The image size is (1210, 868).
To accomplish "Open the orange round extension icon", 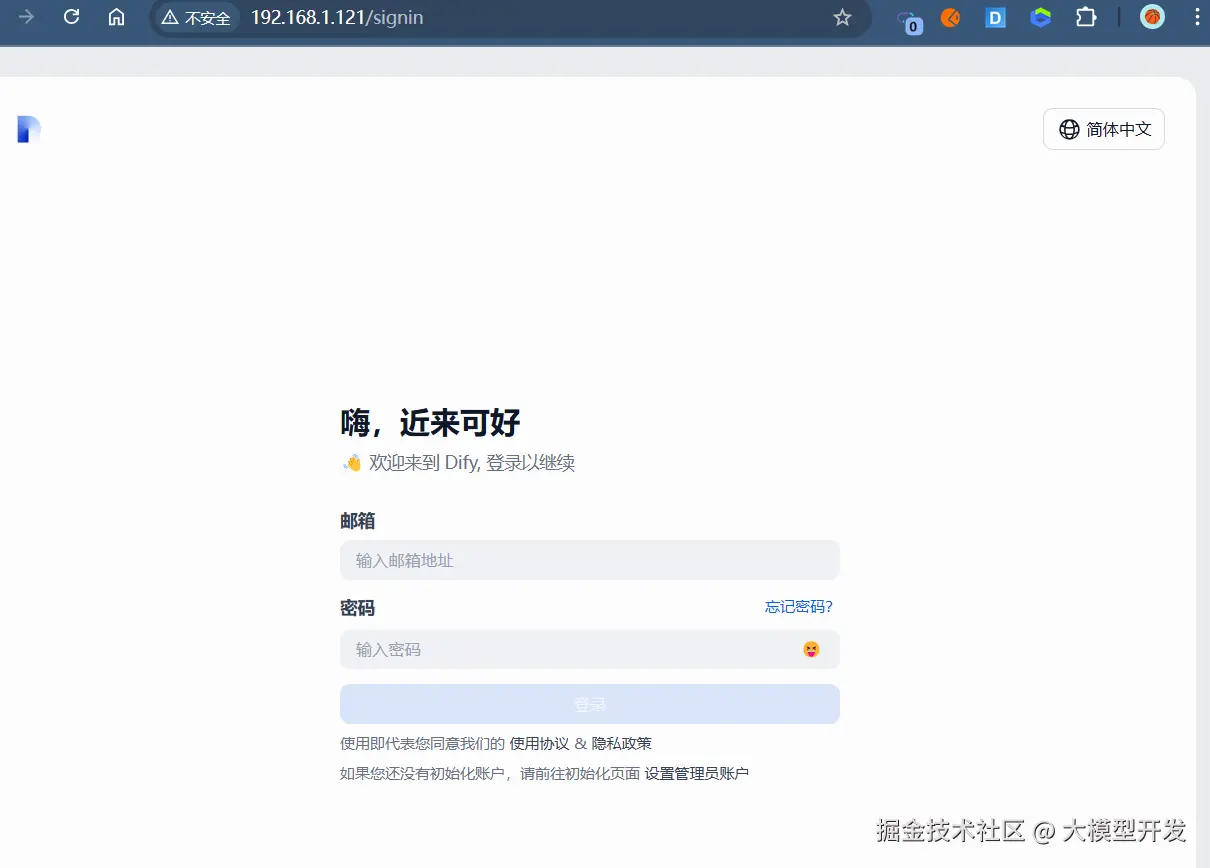I will 950,17.
